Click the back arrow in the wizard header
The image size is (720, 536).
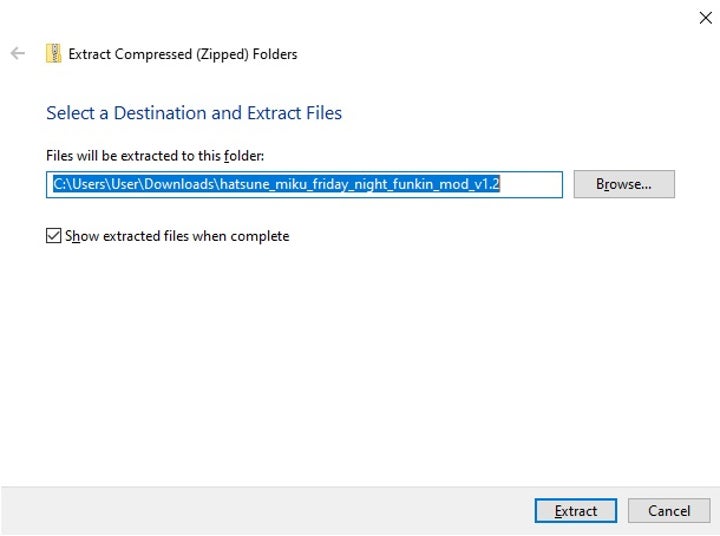17,54
